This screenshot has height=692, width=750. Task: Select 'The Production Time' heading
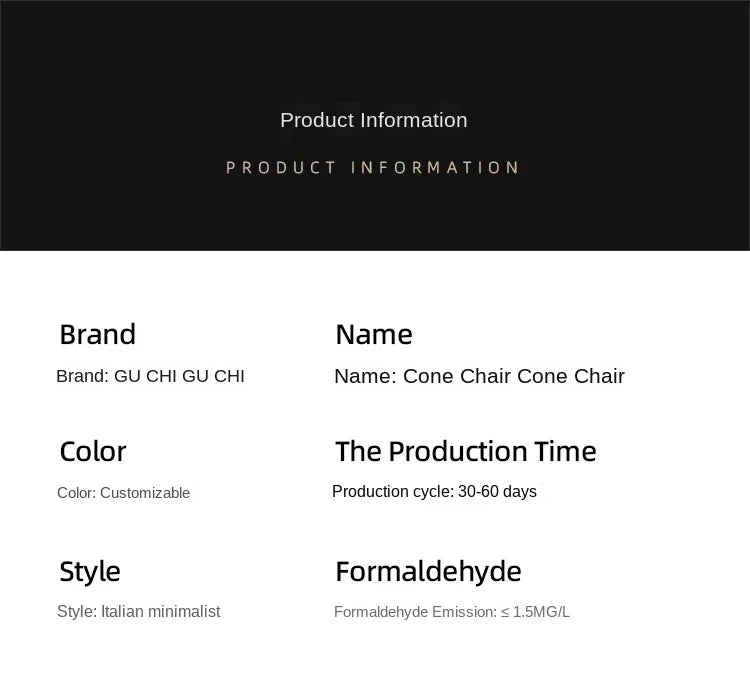pyautogui.click(x=466, y=451)
